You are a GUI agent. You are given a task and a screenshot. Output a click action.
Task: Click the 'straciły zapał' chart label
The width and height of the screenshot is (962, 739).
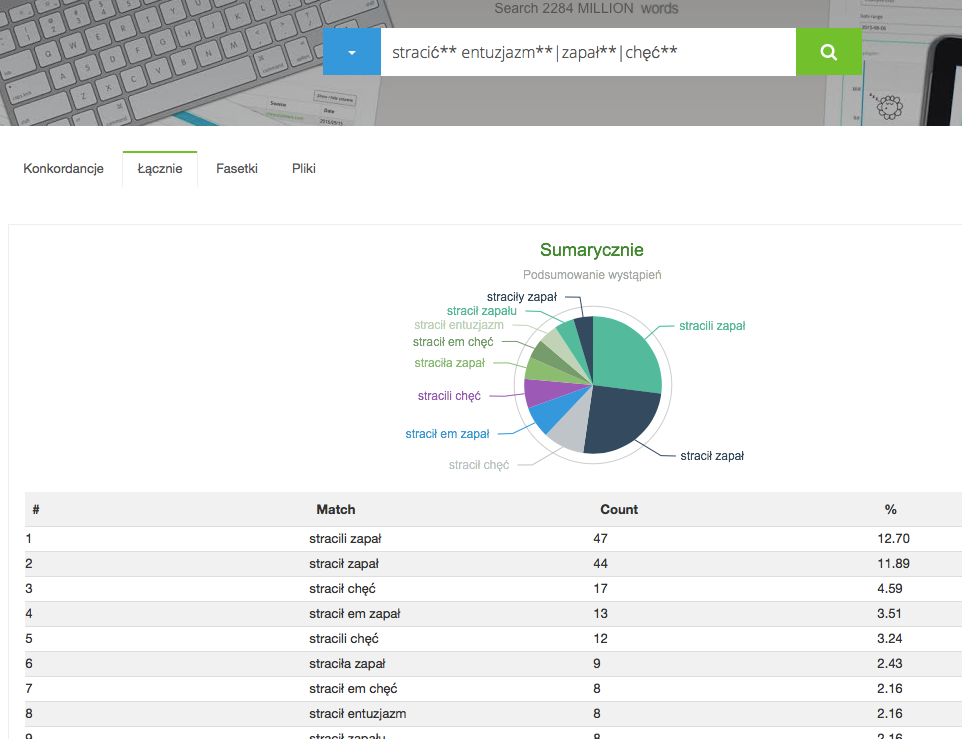pyautogui.click(x=521, y=297)
